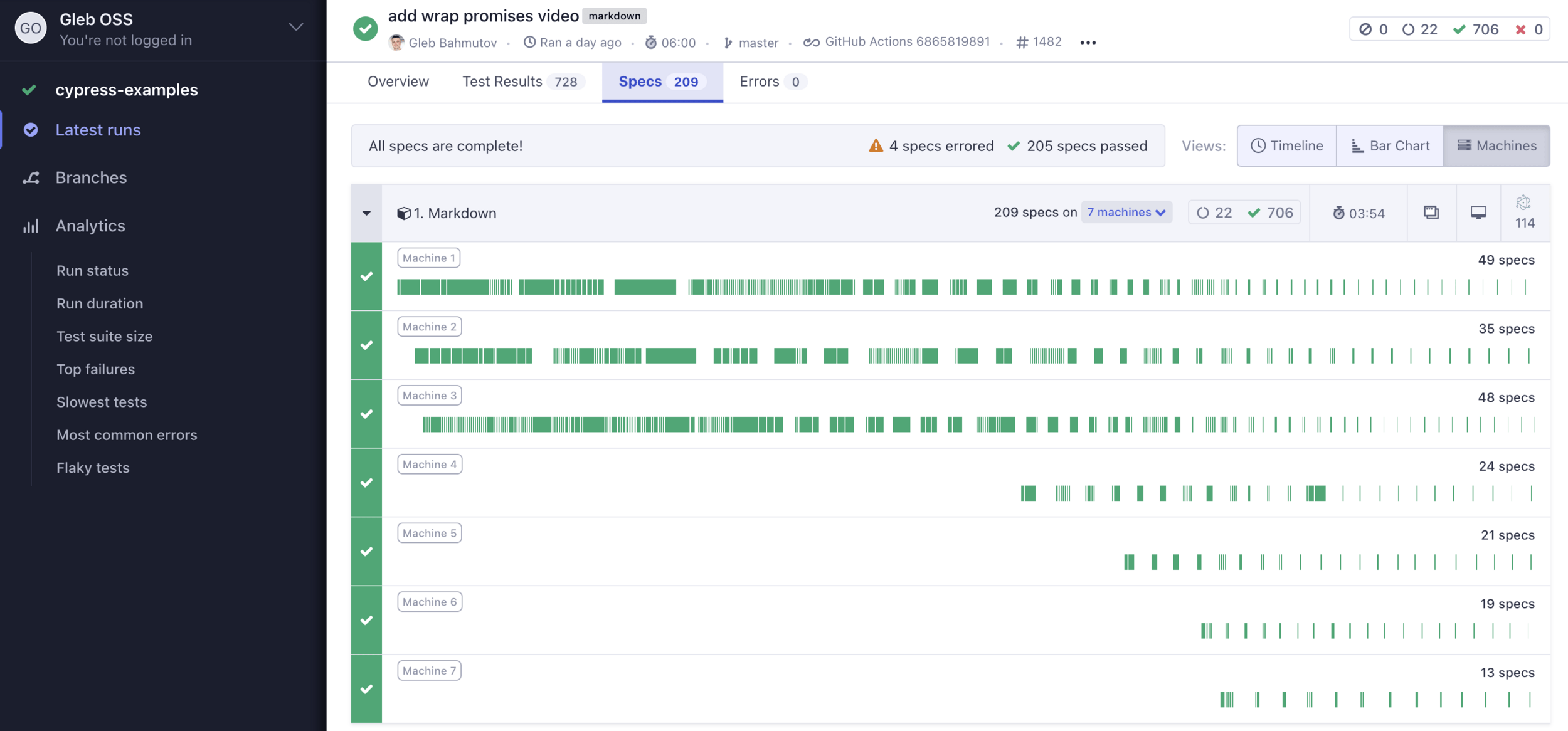Click the screenshots icon in Markdown row
Screen dimensions: 1568x731
click(x=1431, y=213)
